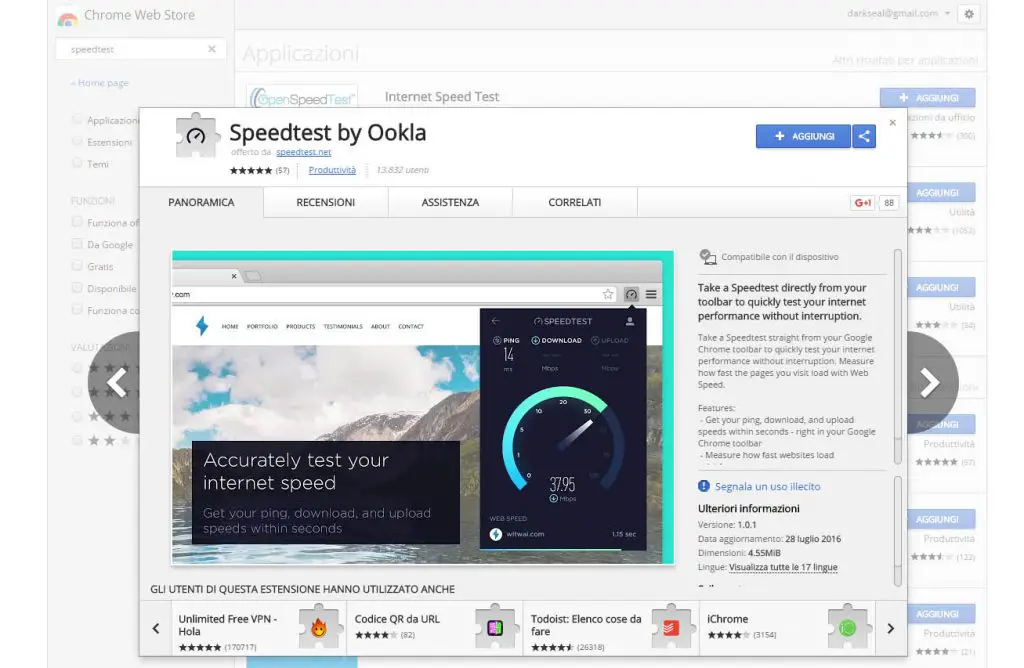Screen dimensions: 1024x668
Task: Open Unlimited Free VPN Hola icon
Action: (319, 628)
